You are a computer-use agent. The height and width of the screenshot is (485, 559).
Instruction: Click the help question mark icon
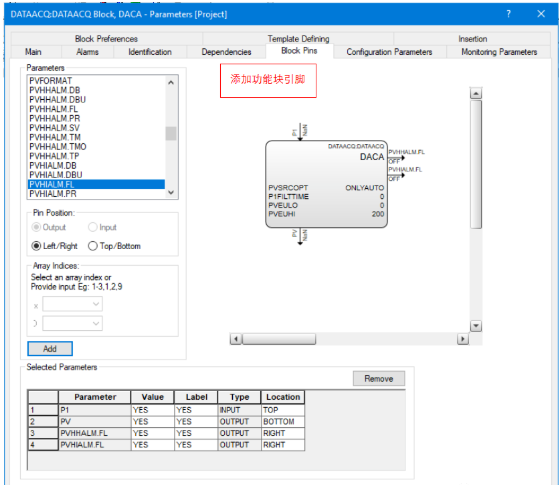(x=508, y=14)
